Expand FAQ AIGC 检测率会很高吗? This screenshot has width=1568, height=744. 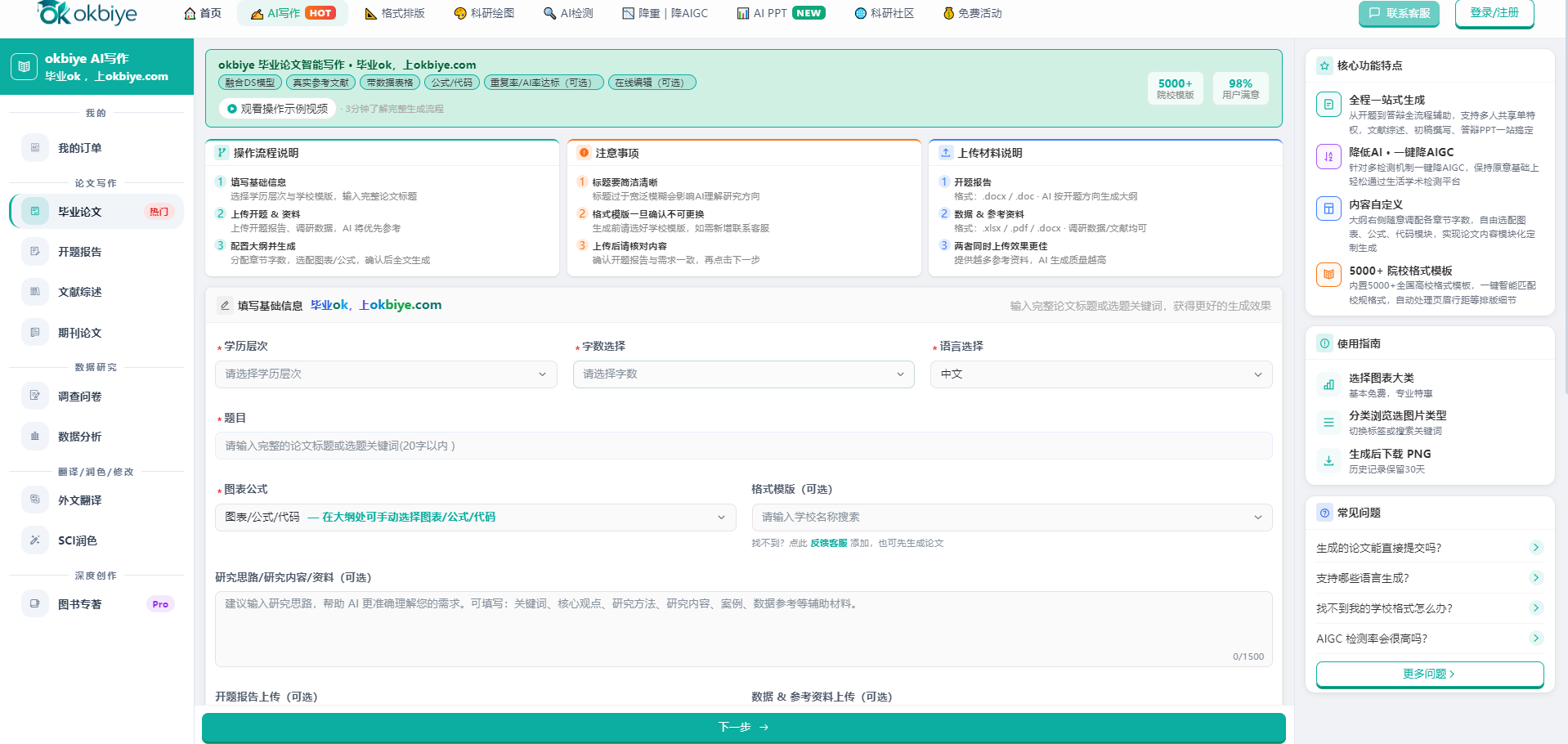click(1430, 639)
